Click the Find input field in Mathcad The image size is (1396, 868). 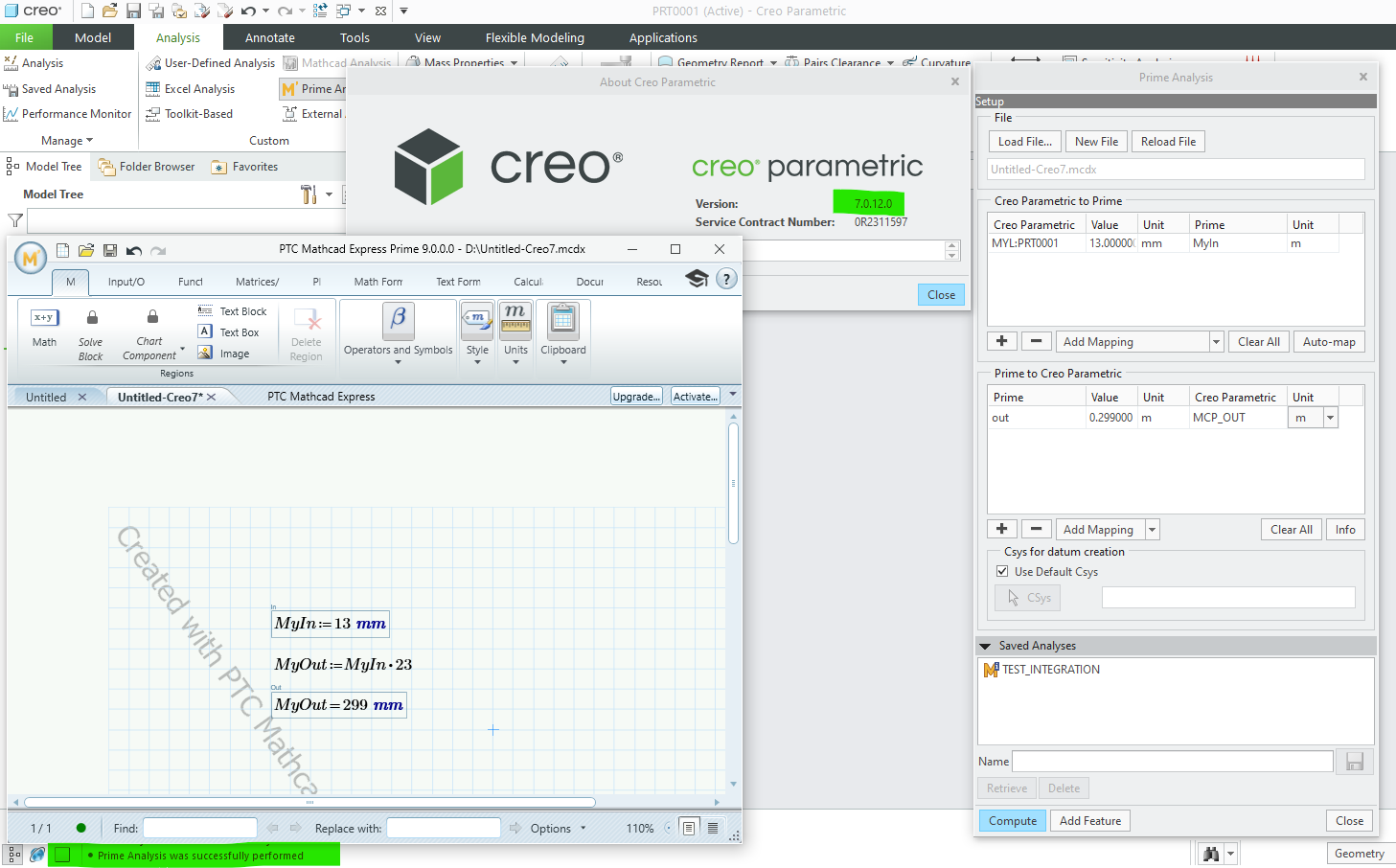[200, 828]
